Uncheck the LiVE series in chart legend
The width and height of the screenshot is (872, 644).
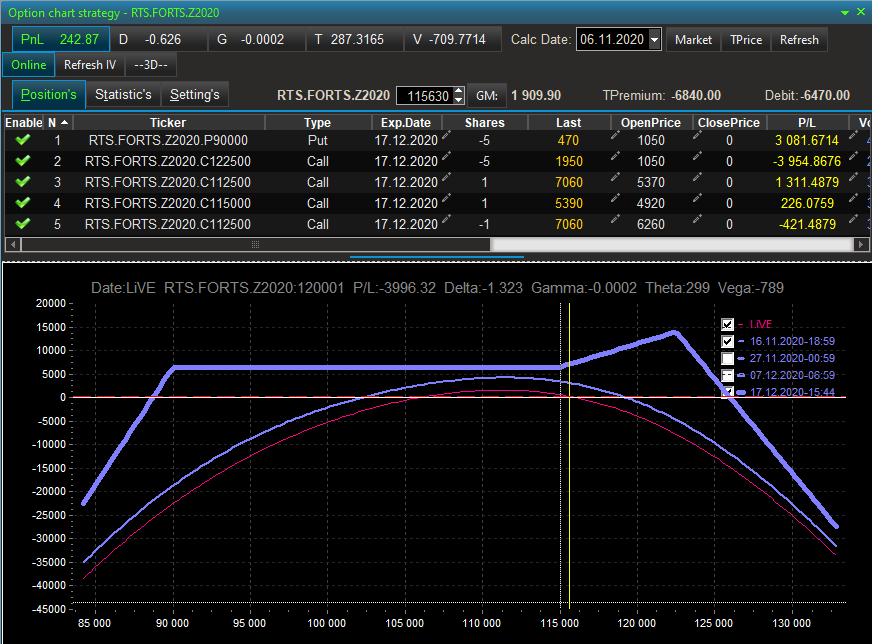(x=727, y=324)
